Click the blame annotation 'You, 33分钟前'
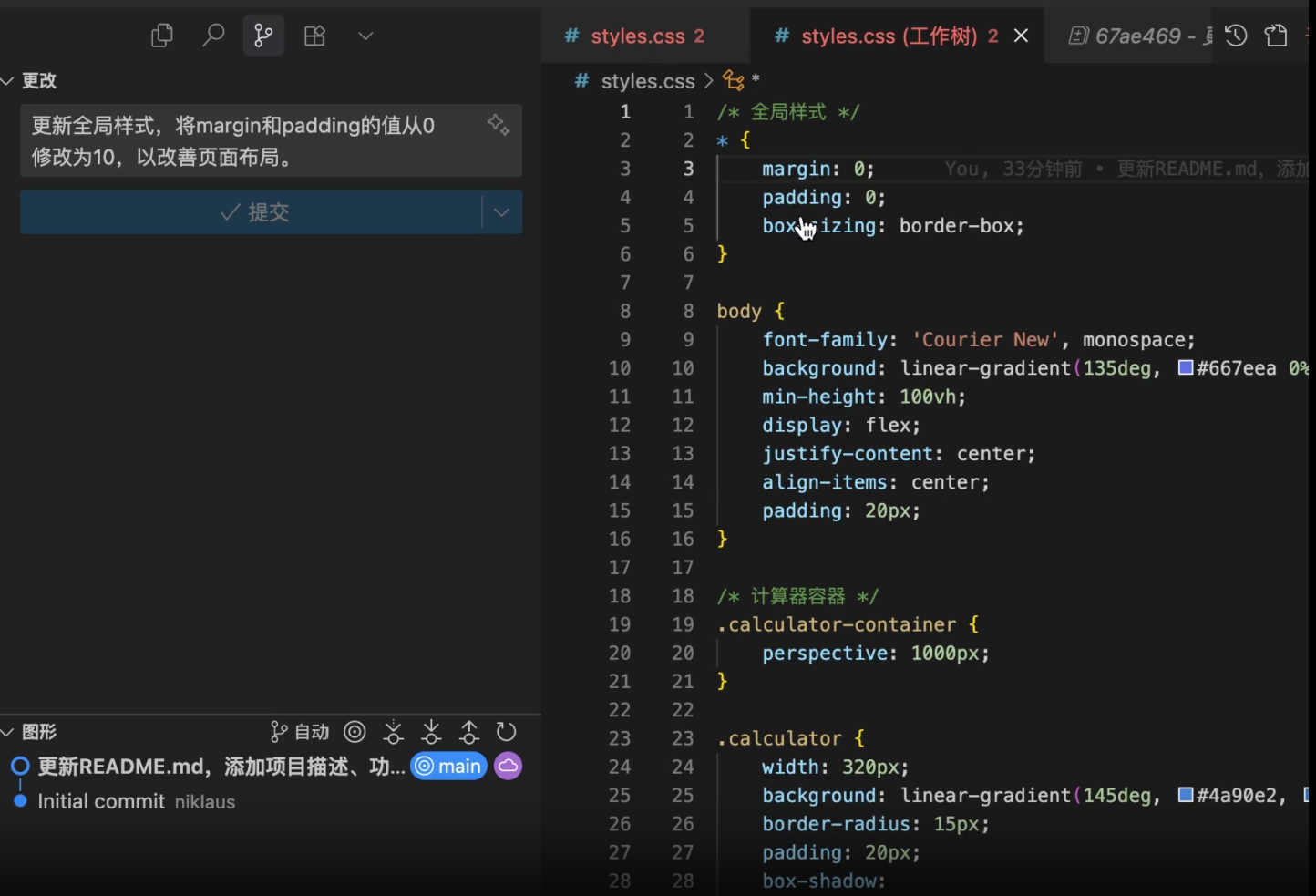This screenshot has width=1316, height=896. 1013,169
